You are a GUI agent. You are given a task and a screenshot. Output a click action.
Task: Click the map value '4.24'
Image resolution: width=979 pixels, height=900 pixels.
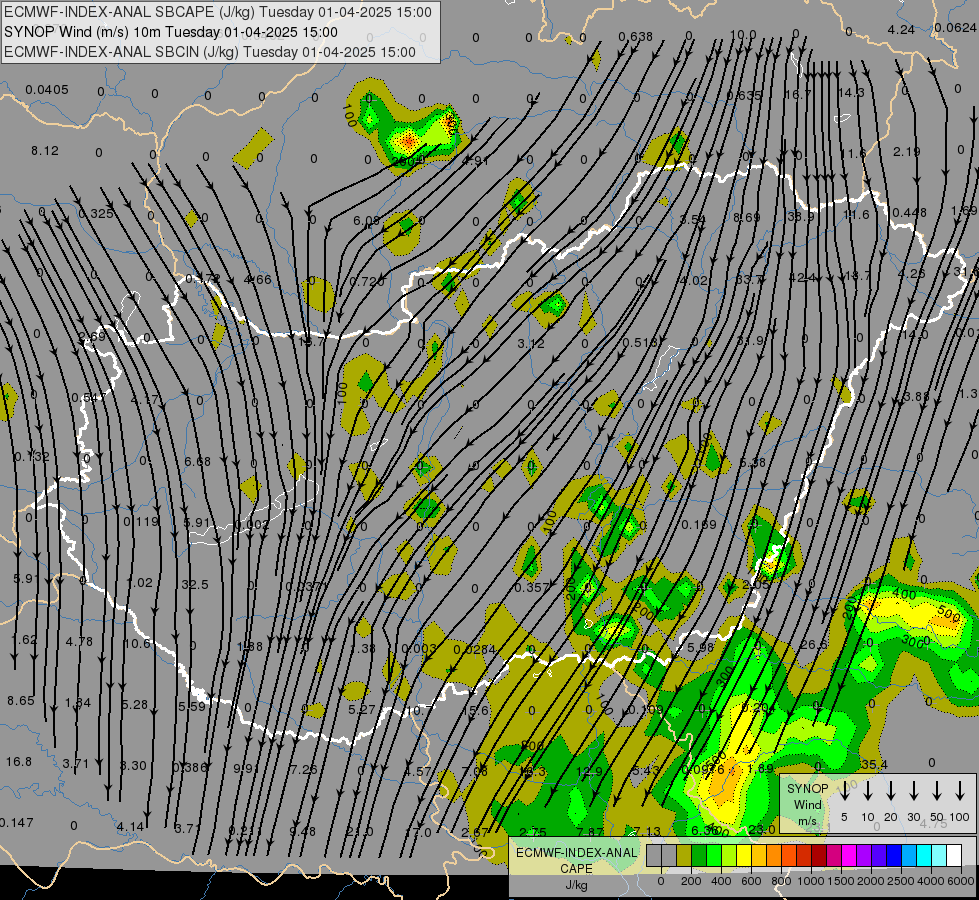[x=901, y=29]
